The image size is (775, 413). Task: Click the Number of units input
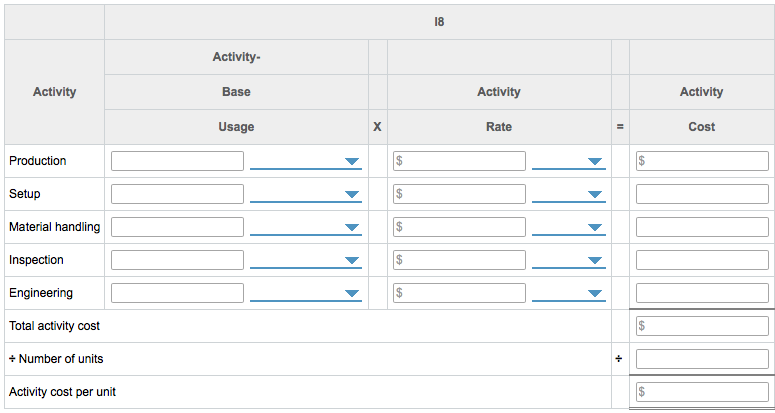pyautogui.click(x=702, y=359)
